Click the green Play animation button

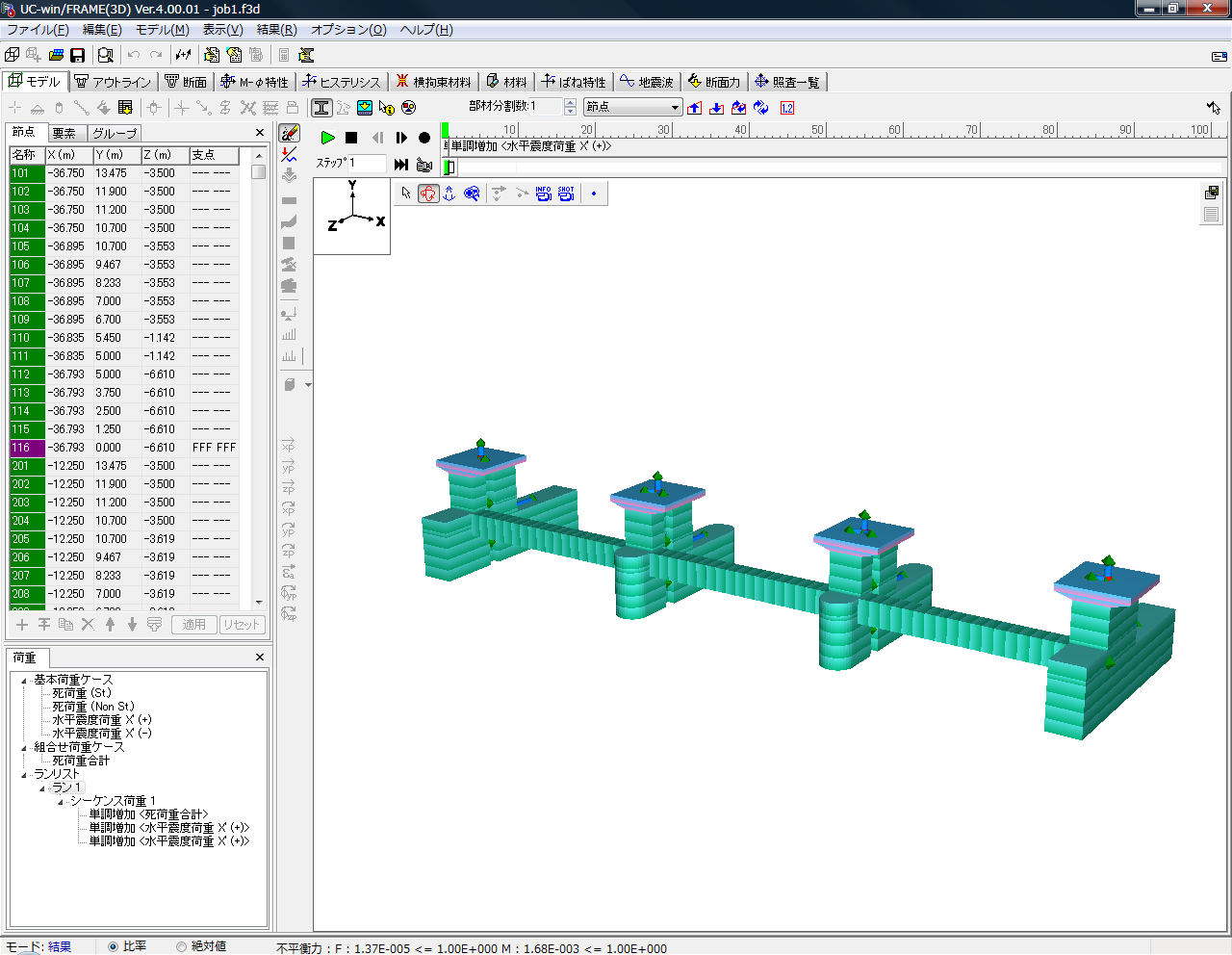(327, 138)
